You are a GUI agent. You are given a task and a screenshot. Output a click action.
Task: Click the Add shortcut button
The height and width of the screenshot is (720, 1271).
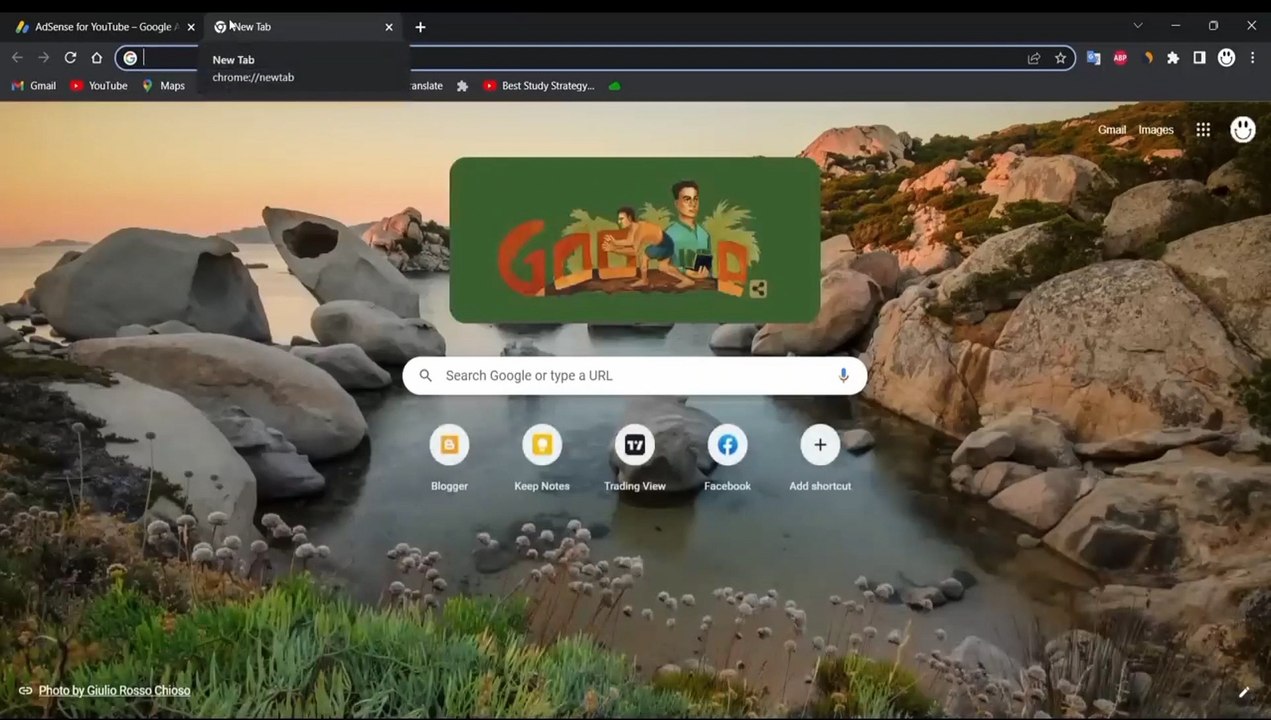pos(820,458)
